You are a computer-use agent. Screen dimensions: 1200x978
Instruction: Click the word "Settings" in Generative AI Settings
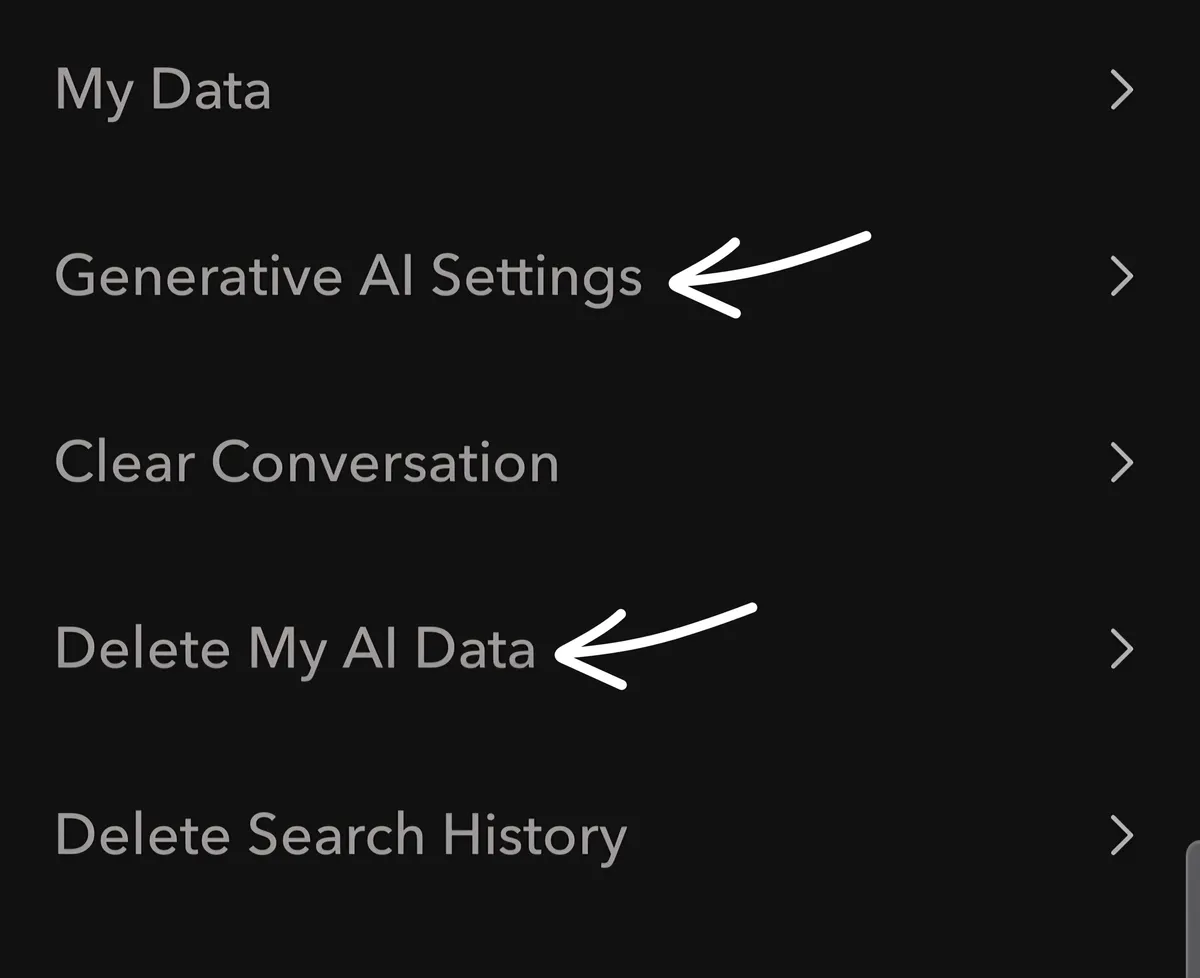[x=536, y=276]
